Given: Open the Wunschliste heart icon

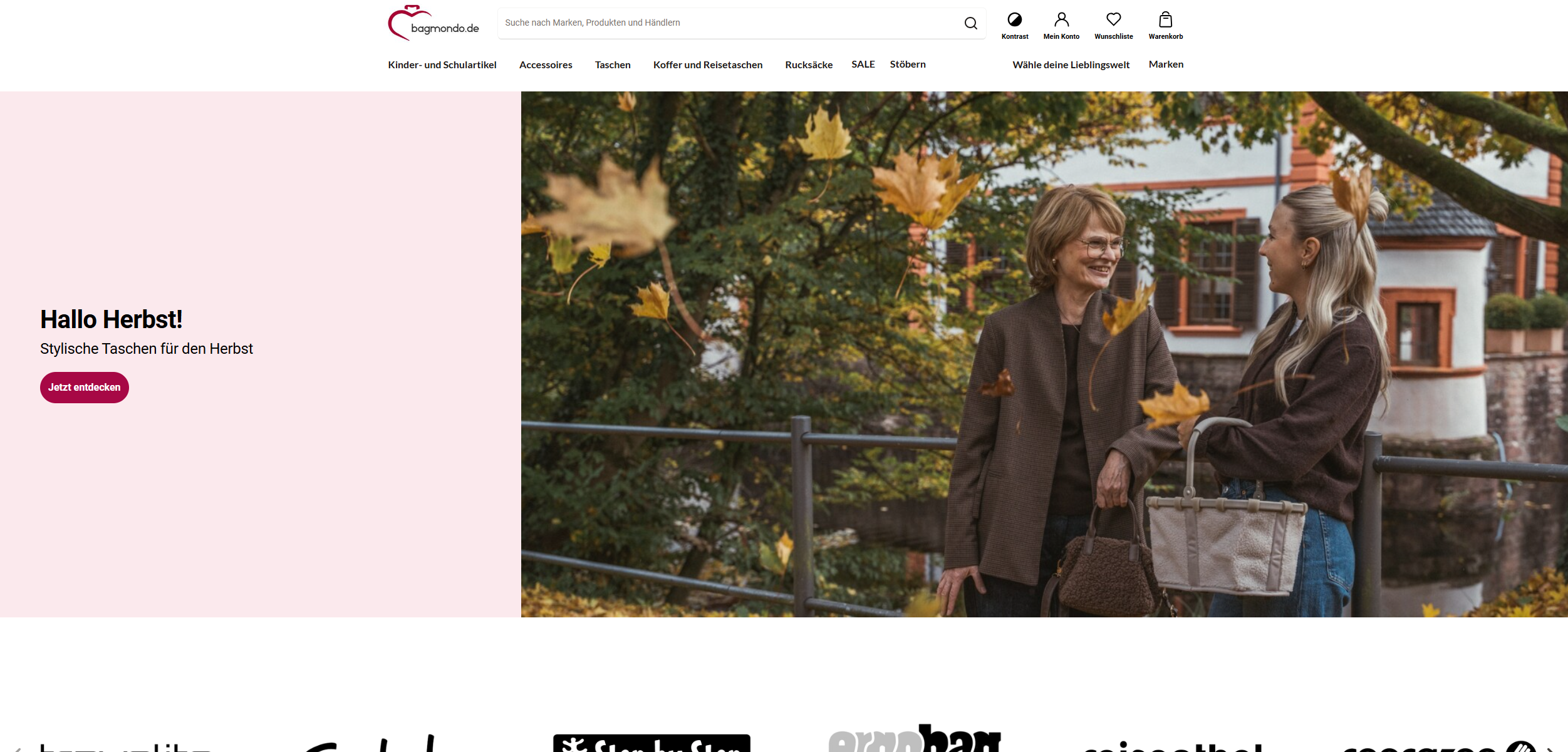Looking at the screenshot, I should coord(1113,20).
